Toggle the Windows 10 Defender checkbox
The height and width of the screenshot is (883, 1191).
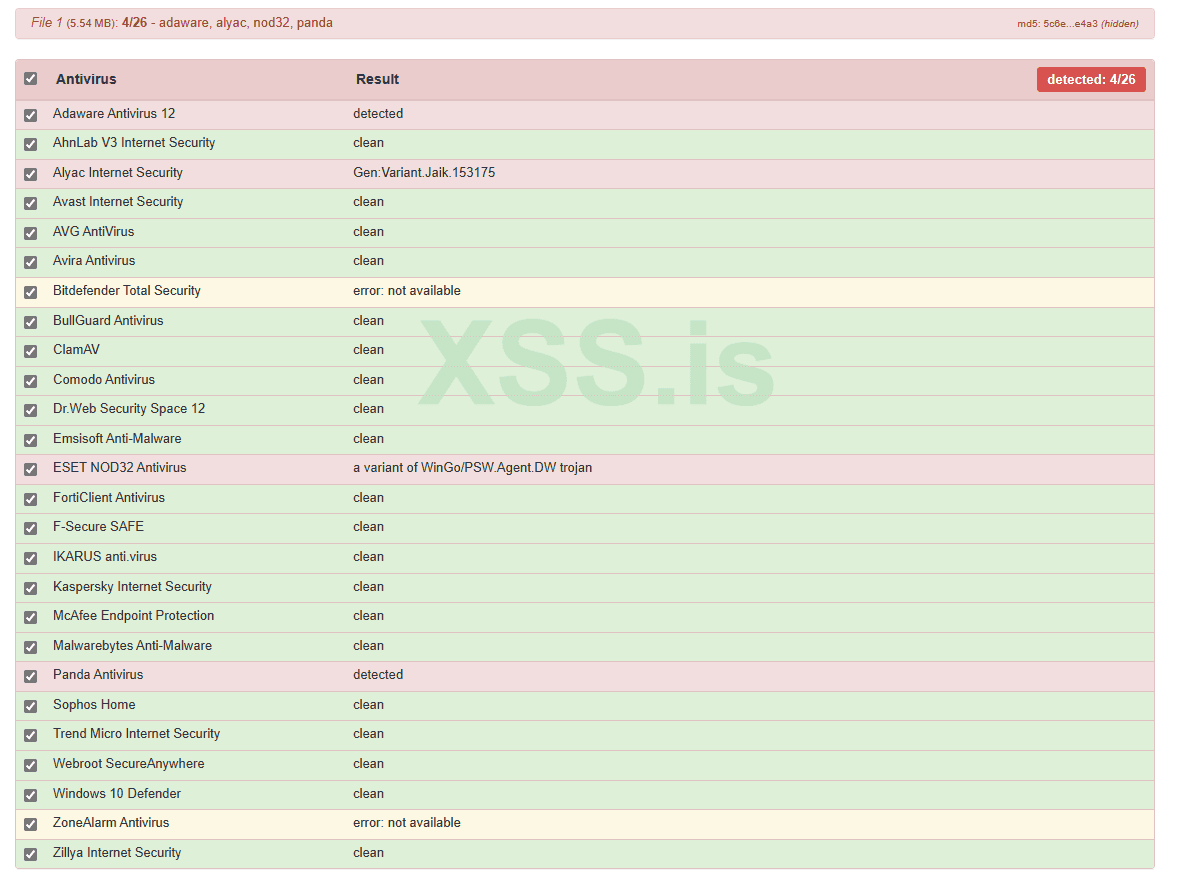click(x=30, y=796)
